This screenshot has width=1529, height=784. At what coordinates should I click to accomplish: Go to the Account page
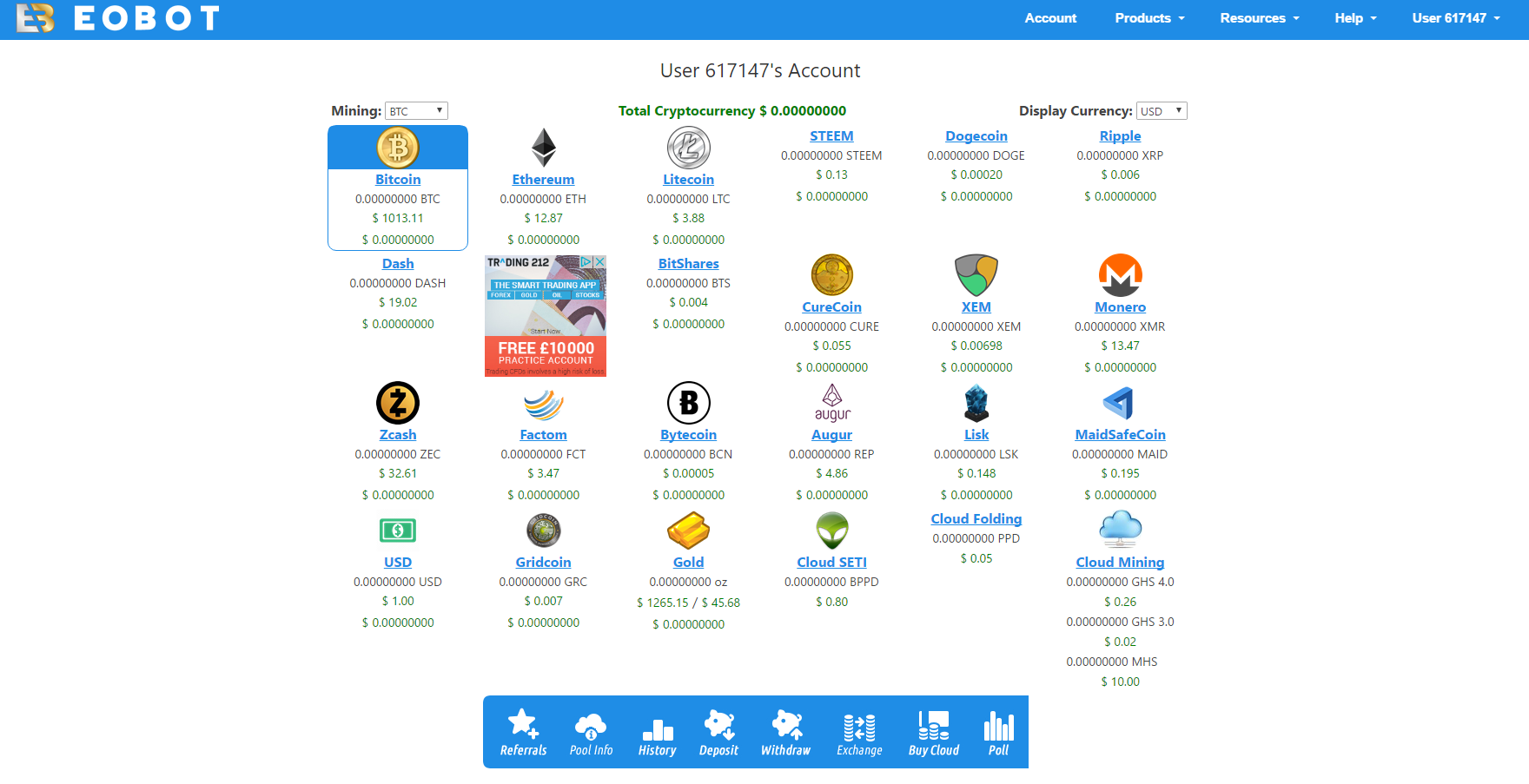1050,18
